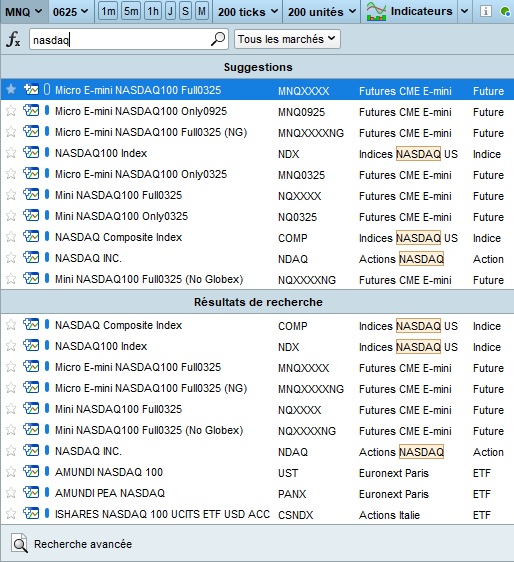Select the J daily timeframe button
Viewport: 514px width, 562px height.
171,11
